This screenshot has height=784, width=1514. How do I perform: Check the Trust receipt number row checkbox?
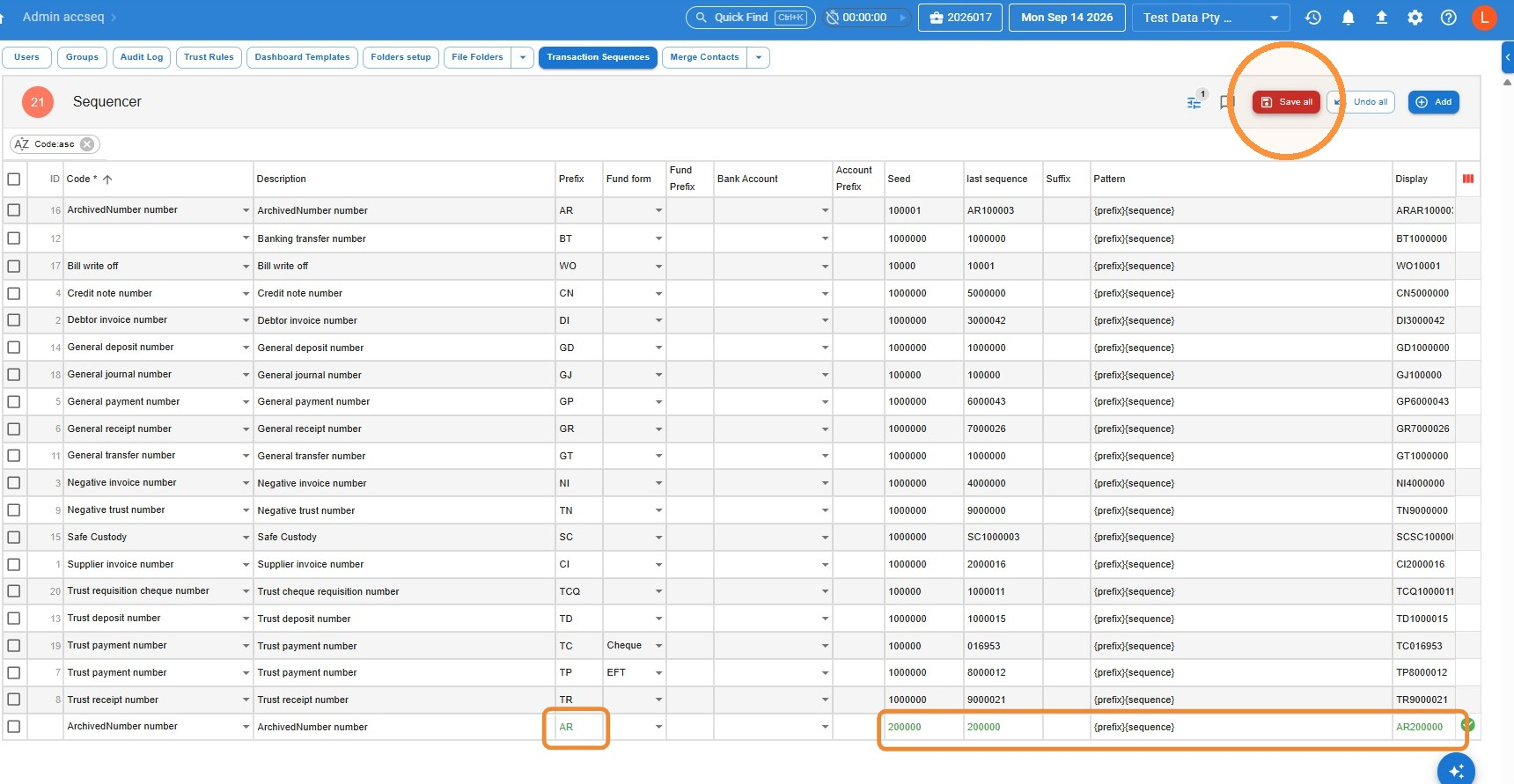point(14,700)
